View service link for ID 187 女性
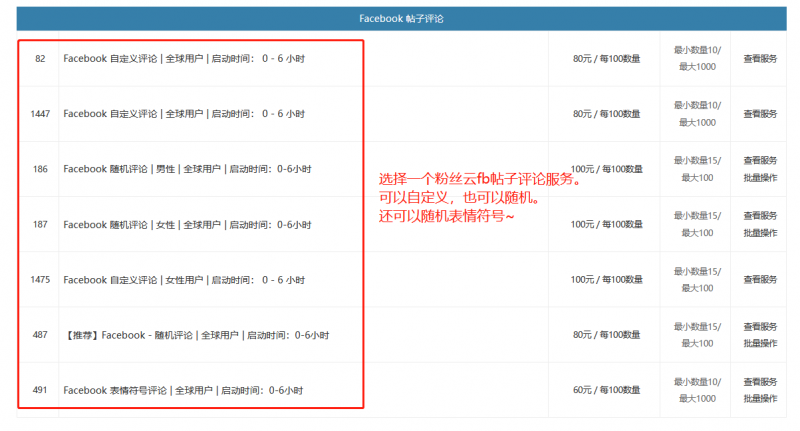 (760, 216)
